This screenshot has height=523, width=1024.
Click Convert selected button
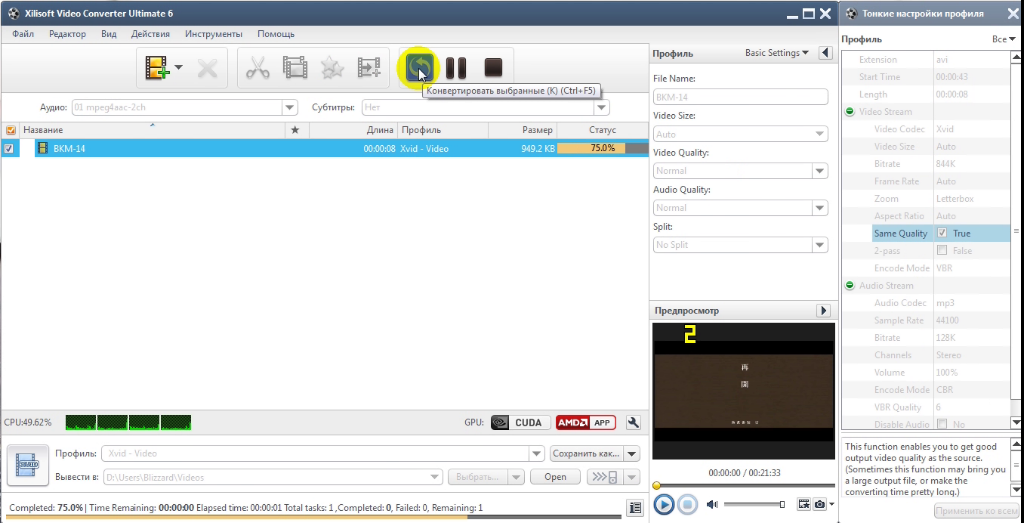tap(419, 67)
